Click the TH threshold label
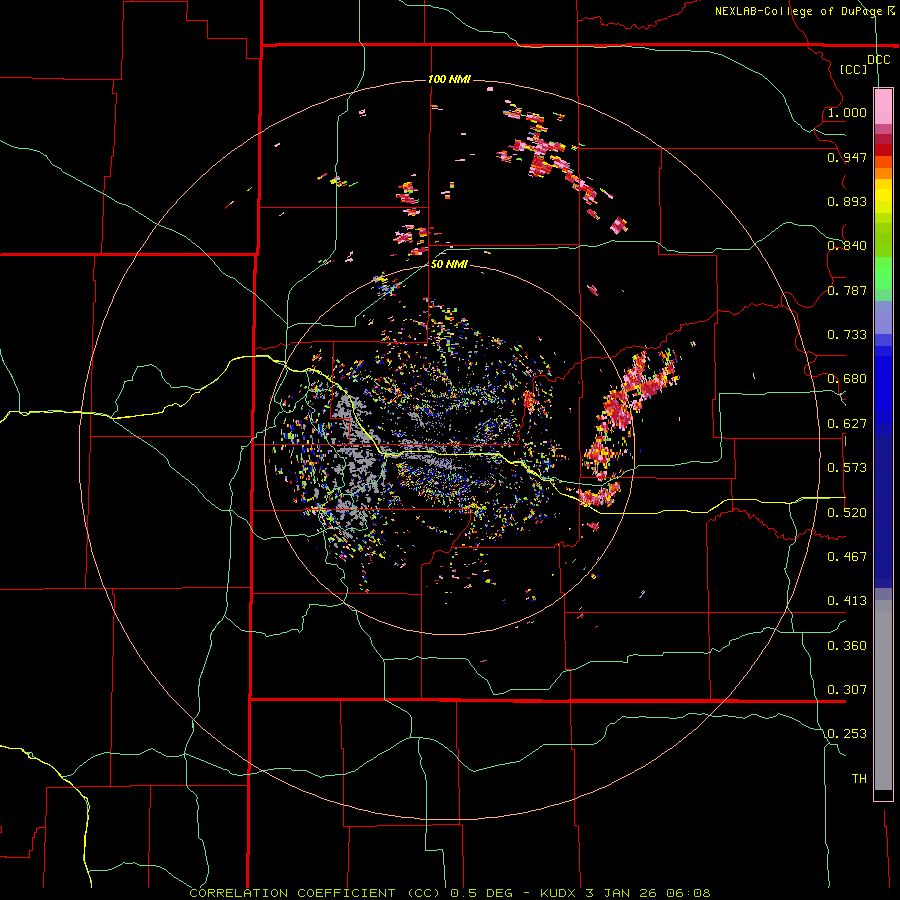This screenshot has width=900, height=900. pyautogui.click(x=859, y=779)
